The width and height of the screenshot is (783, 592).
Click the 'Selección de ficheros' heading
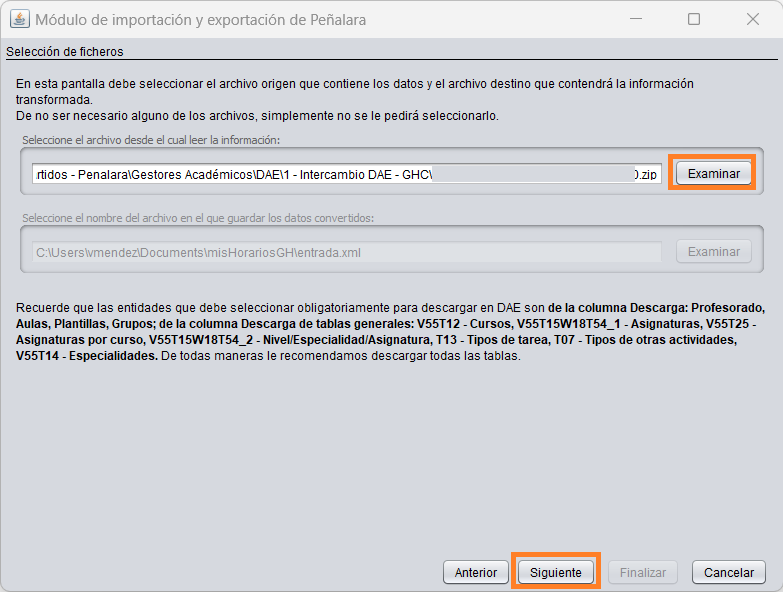tap(64, 51)
